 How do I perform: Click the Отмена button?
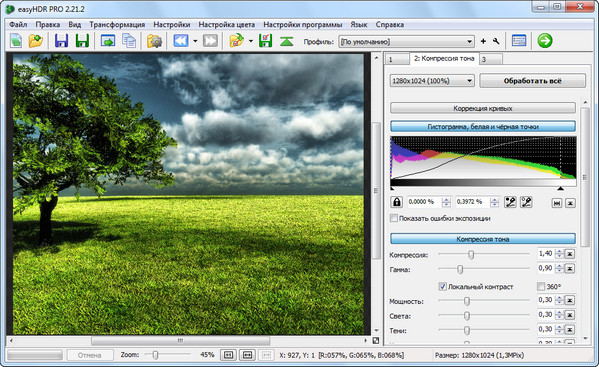[x=89, y=355]
